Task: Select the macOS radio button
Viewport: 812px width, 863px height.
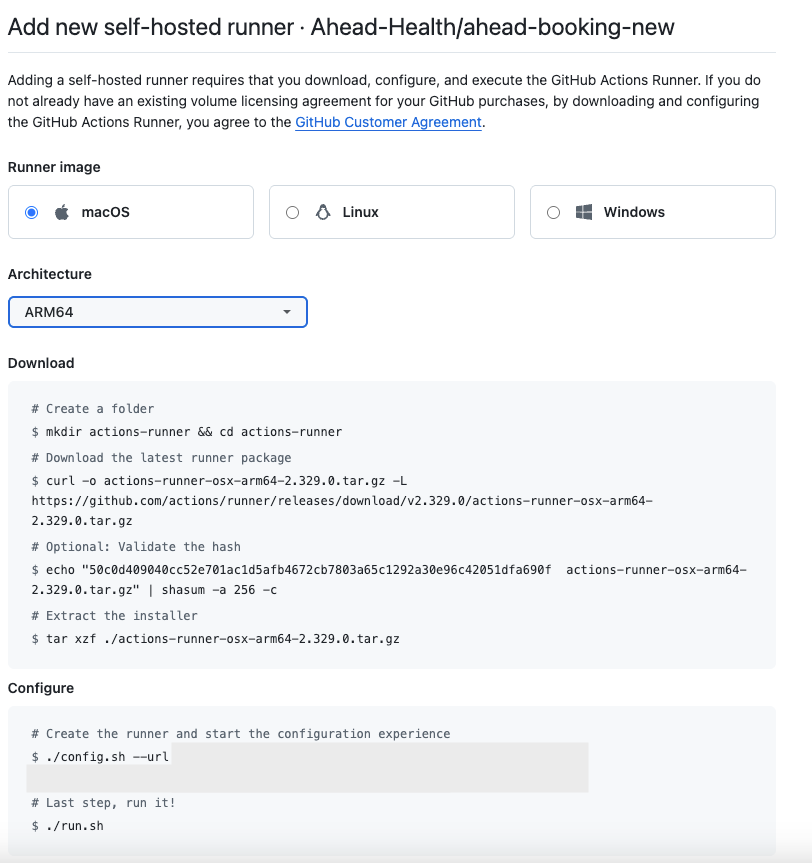Action: click(32, 212)
